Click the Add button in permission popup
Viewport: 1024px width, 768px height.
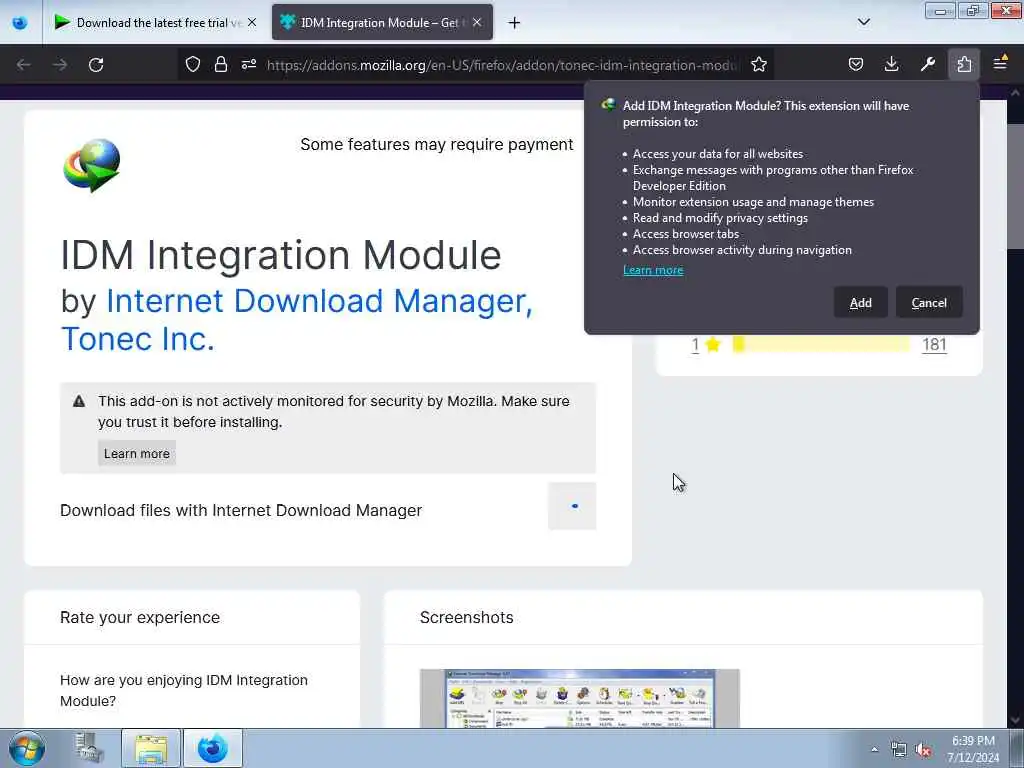pos(860,302)
